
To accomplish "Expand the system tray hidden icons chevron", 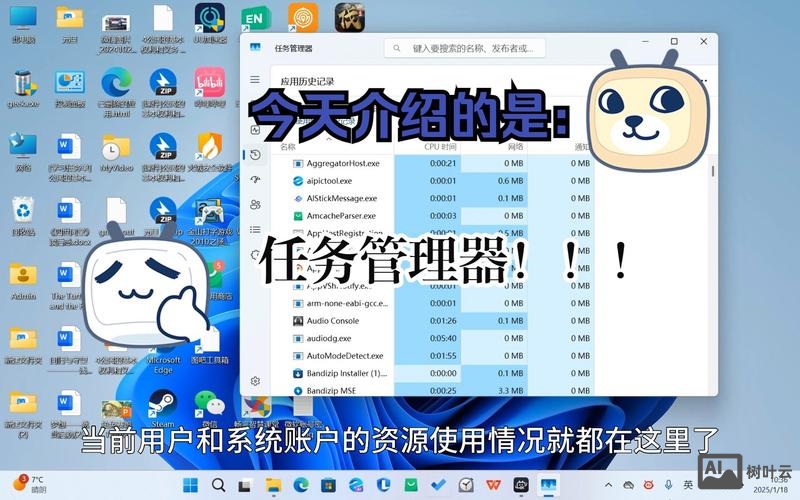I will click(x=608, y=485).
